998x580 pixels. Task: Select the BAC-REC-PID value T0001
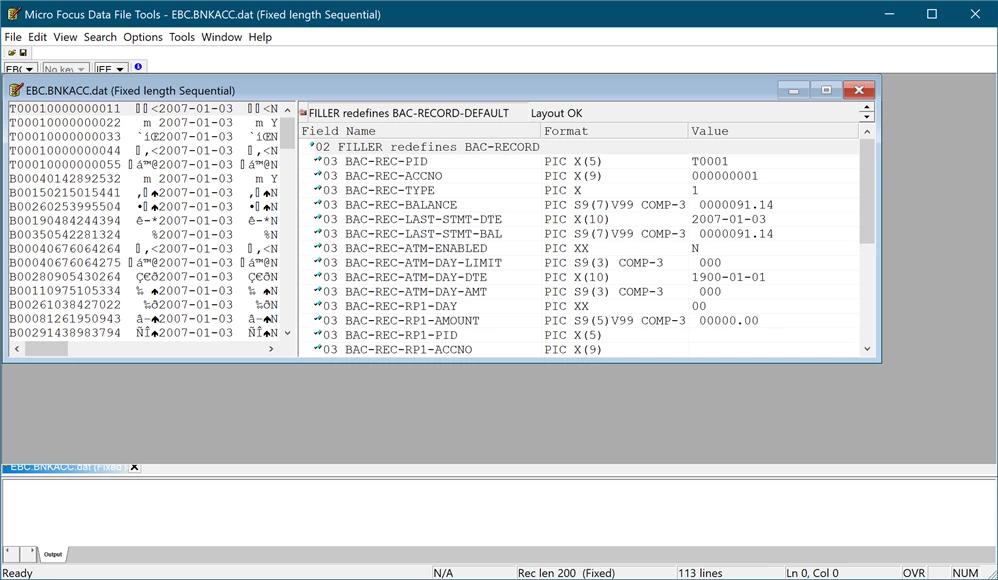(x=710, y=162)
